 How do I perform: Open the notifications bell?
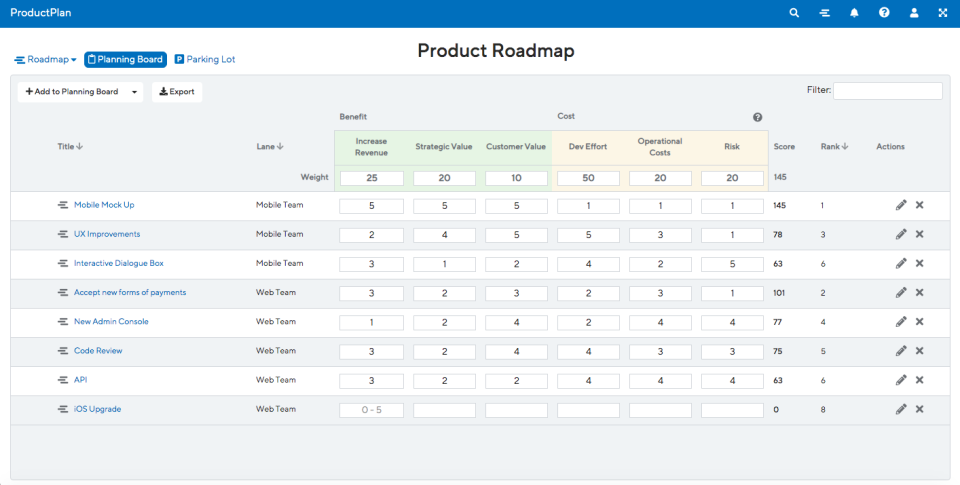click(854, 13)
